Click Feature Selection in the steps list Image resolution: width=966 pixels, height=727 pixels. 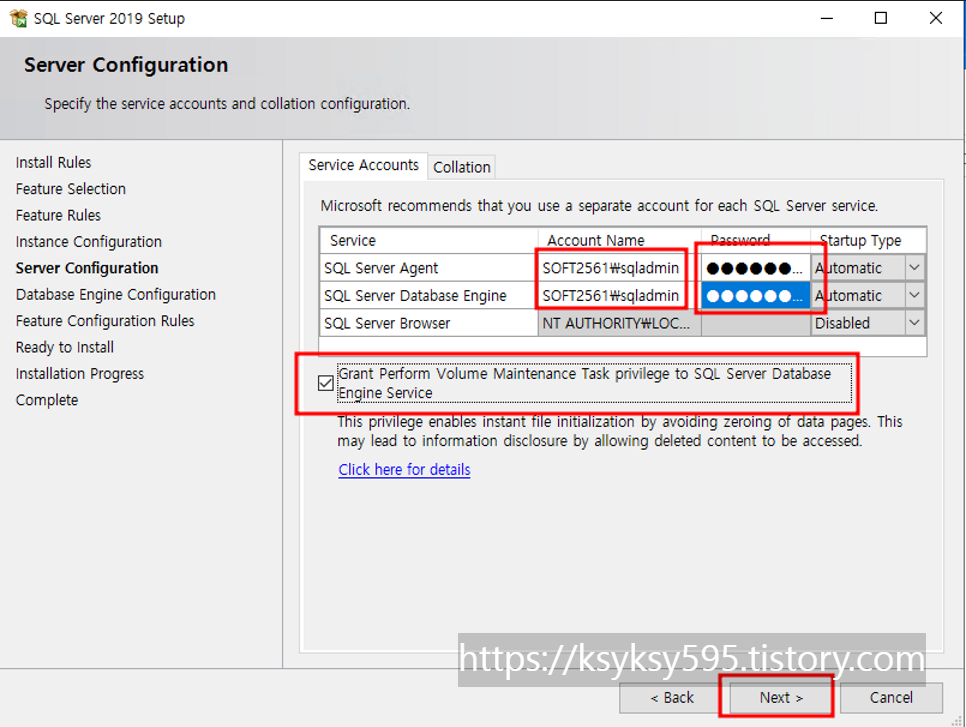[70, 189]
